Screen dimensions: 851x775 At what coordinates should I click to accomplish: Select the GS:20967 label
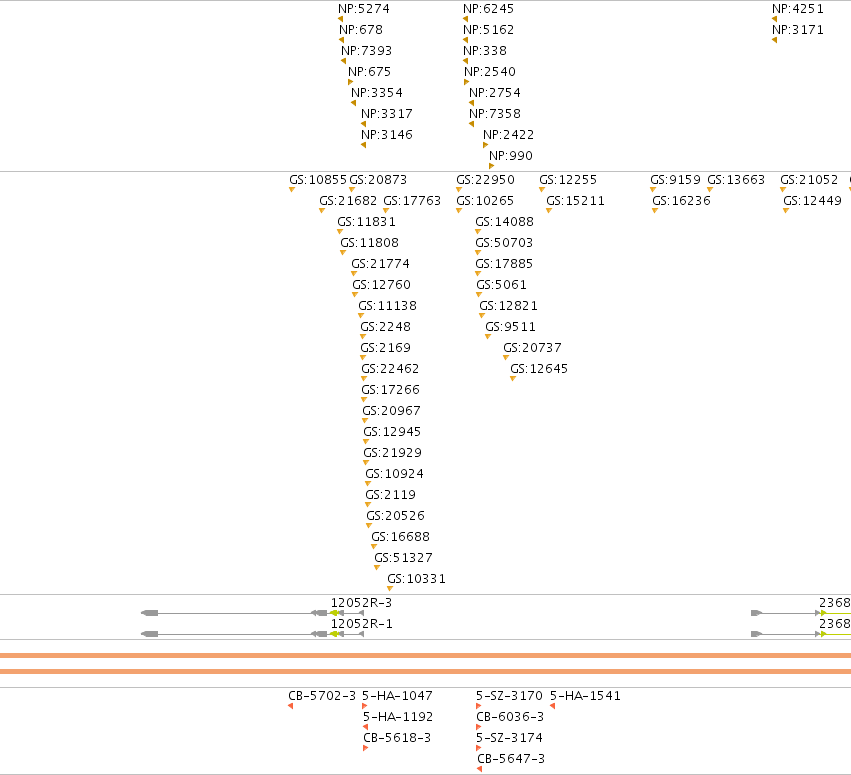[391, 411]
